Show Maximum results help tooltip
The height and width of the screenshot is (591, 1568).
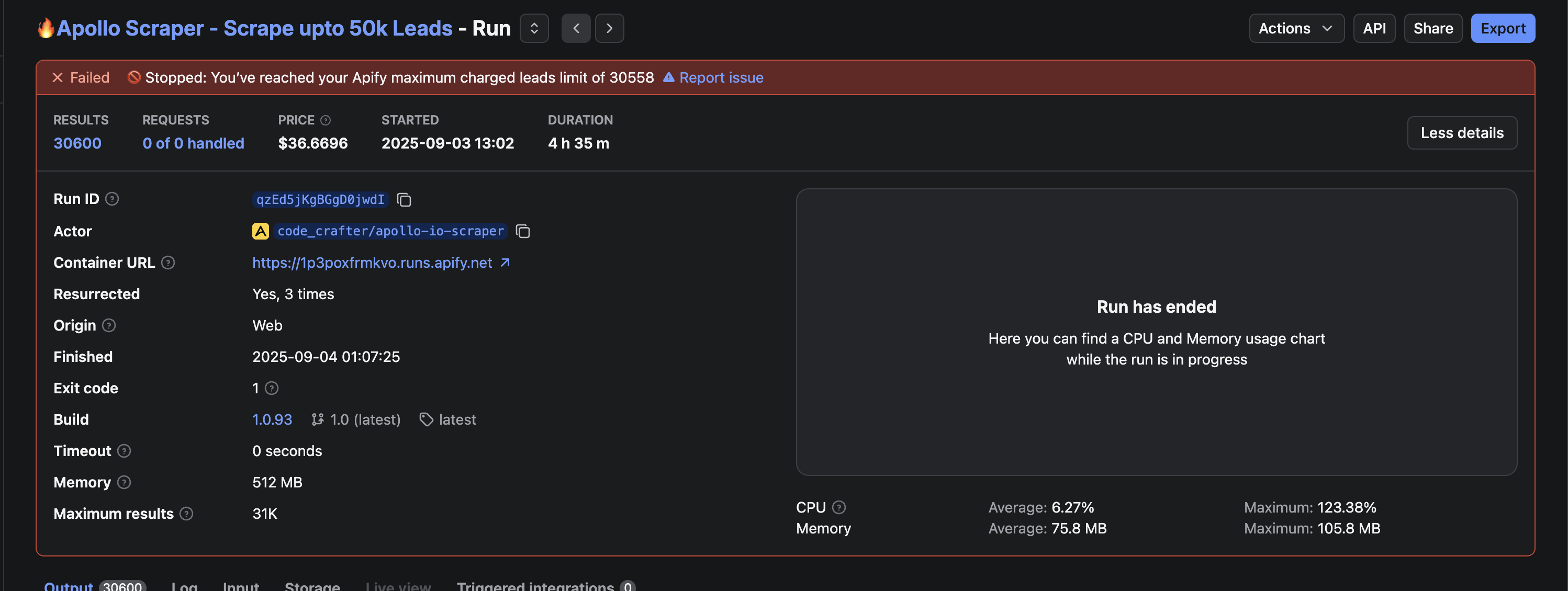pyautogui.click(x=187, y=514)
